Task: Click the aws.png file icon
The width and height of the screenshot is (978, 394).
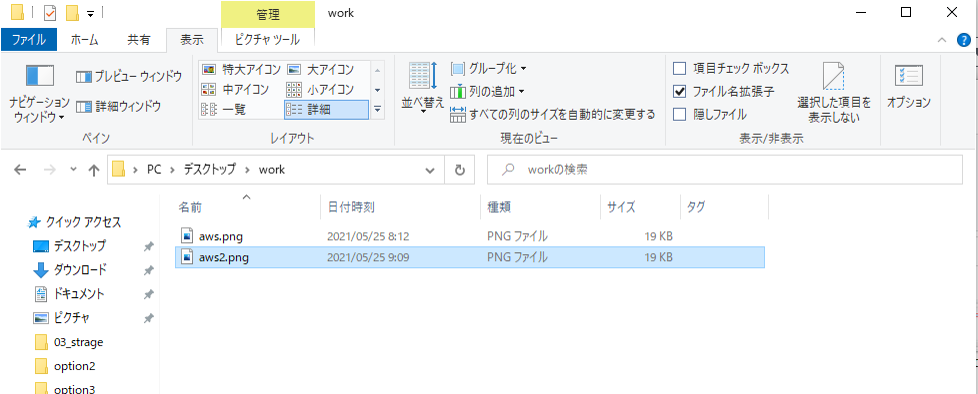Action: tap(187, 236)
